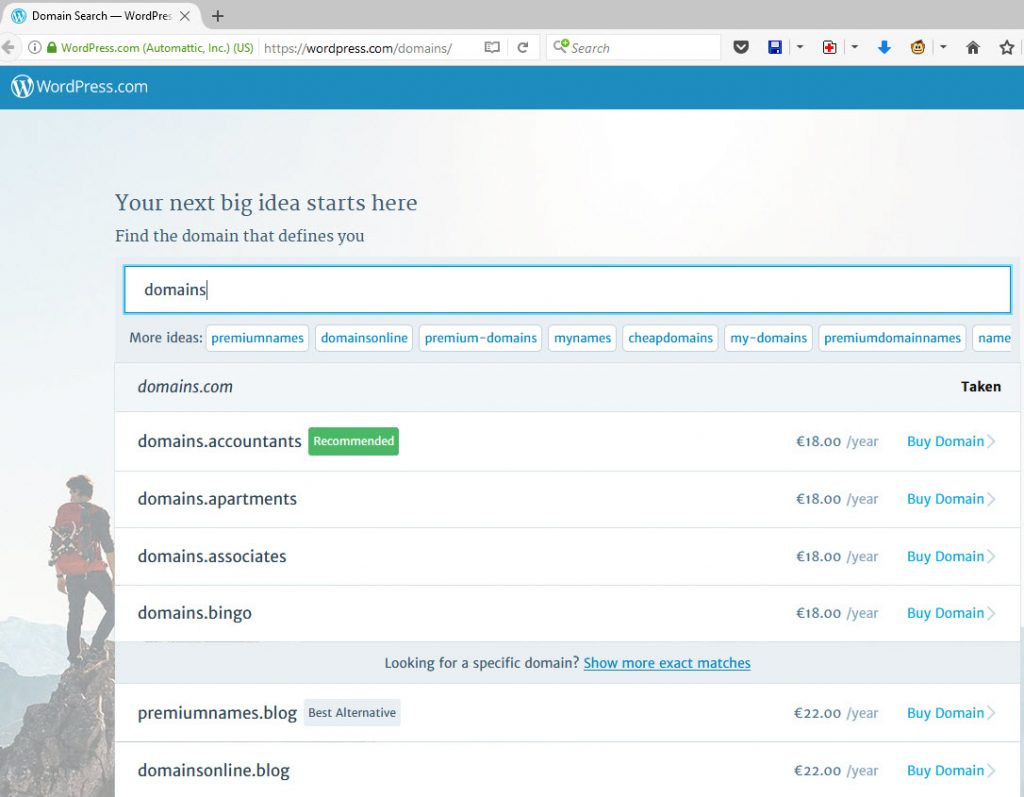This screenshot has width=1024, height=797.
Task: Buy Domain for domainsonline.blog
Action: [x=950, y=771]
